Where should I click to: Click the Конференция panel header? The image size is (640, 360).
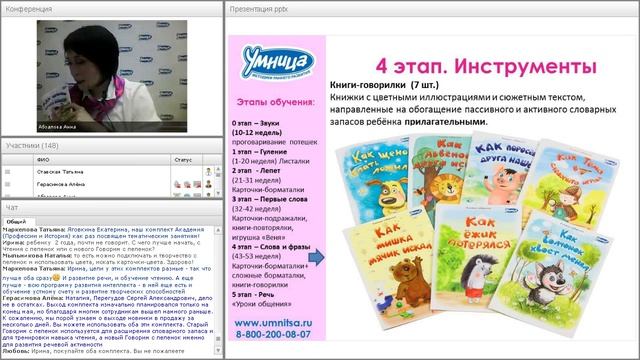click(112, 9)
